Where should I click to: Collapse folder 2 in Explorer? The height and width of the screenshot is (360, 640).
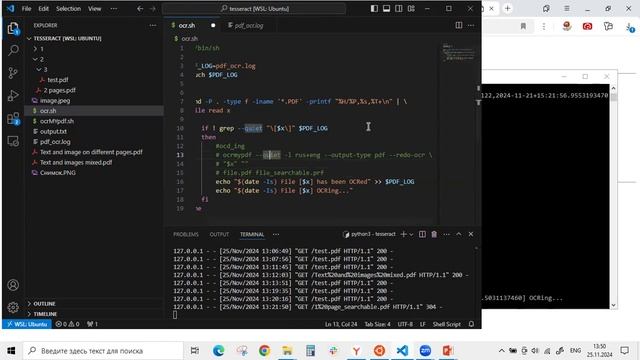(x=36, y=59)
